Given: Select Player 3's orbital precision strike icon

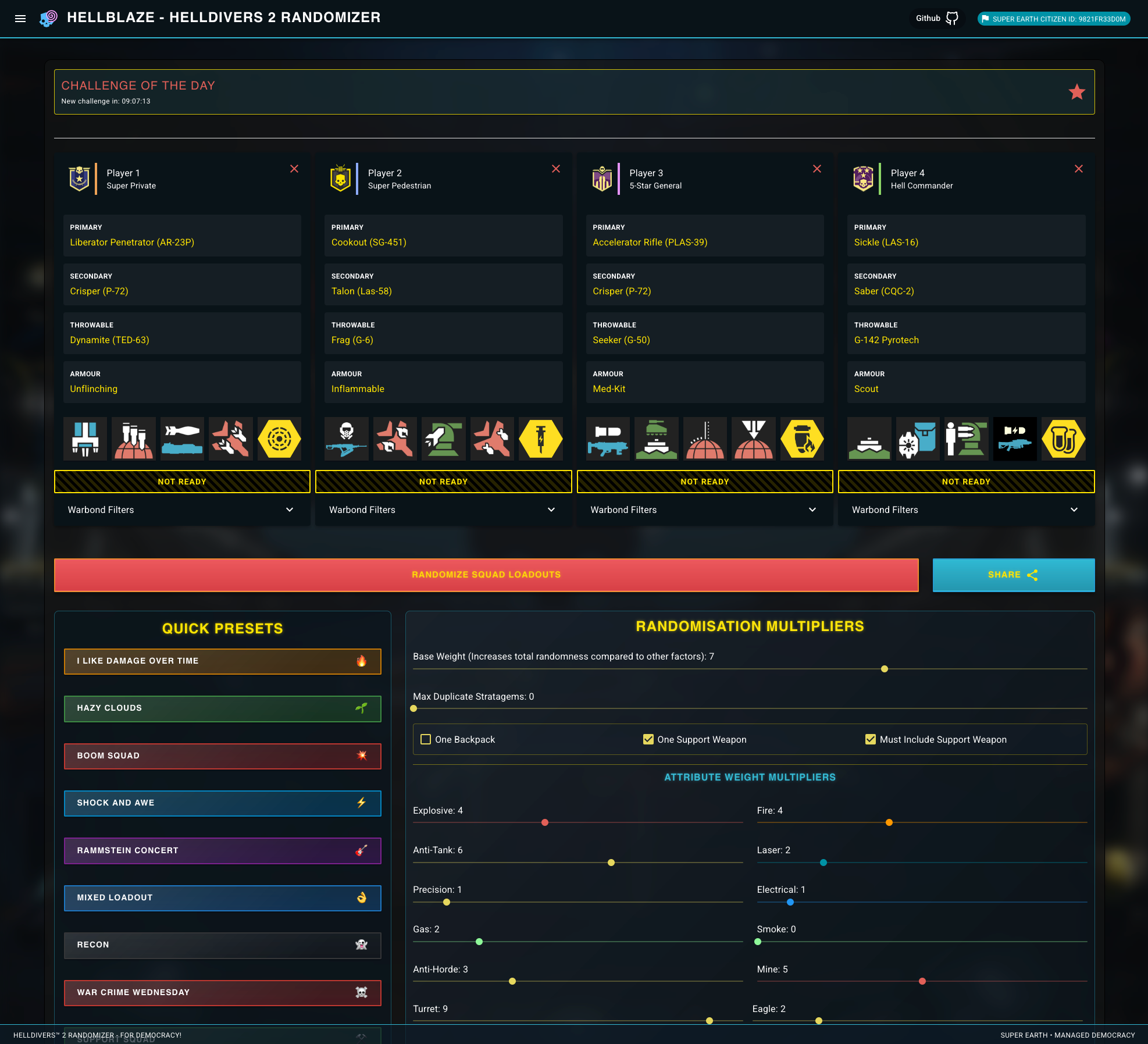Looking at the screenshot, I should tap(705, 439).
